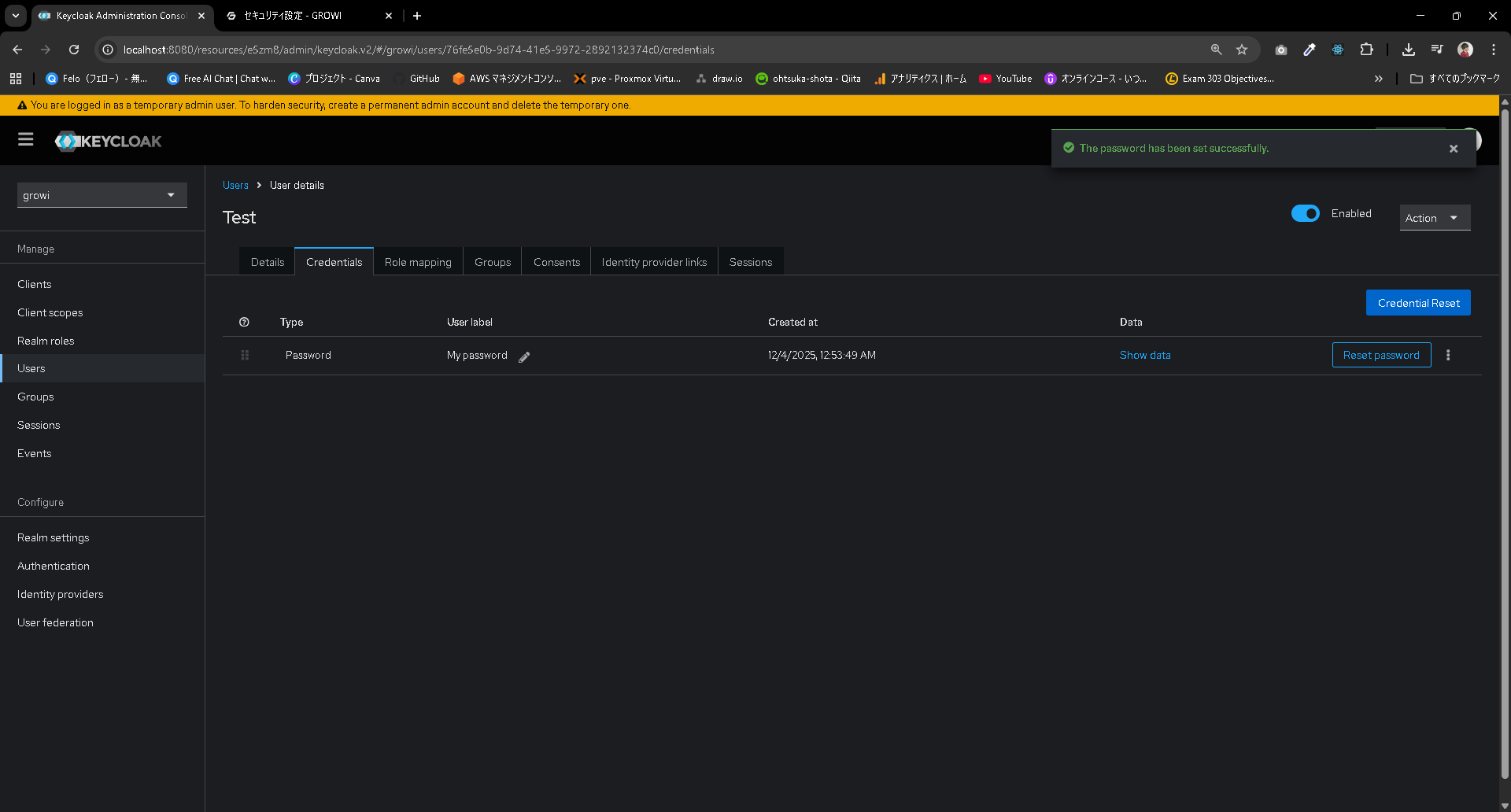Screen dimensions: 1511x812
Task: Open the browser downloads panel
Action: 1409,50
